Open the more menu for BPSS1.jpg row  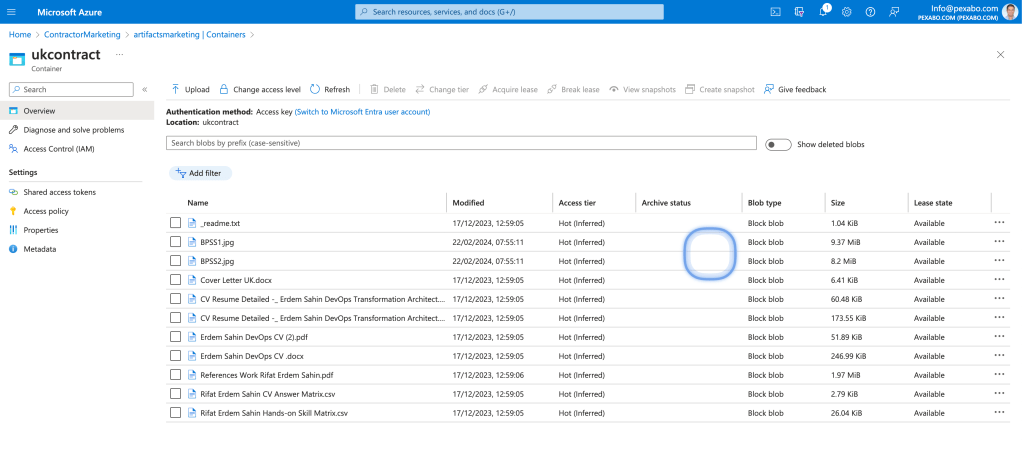point(999,241)
